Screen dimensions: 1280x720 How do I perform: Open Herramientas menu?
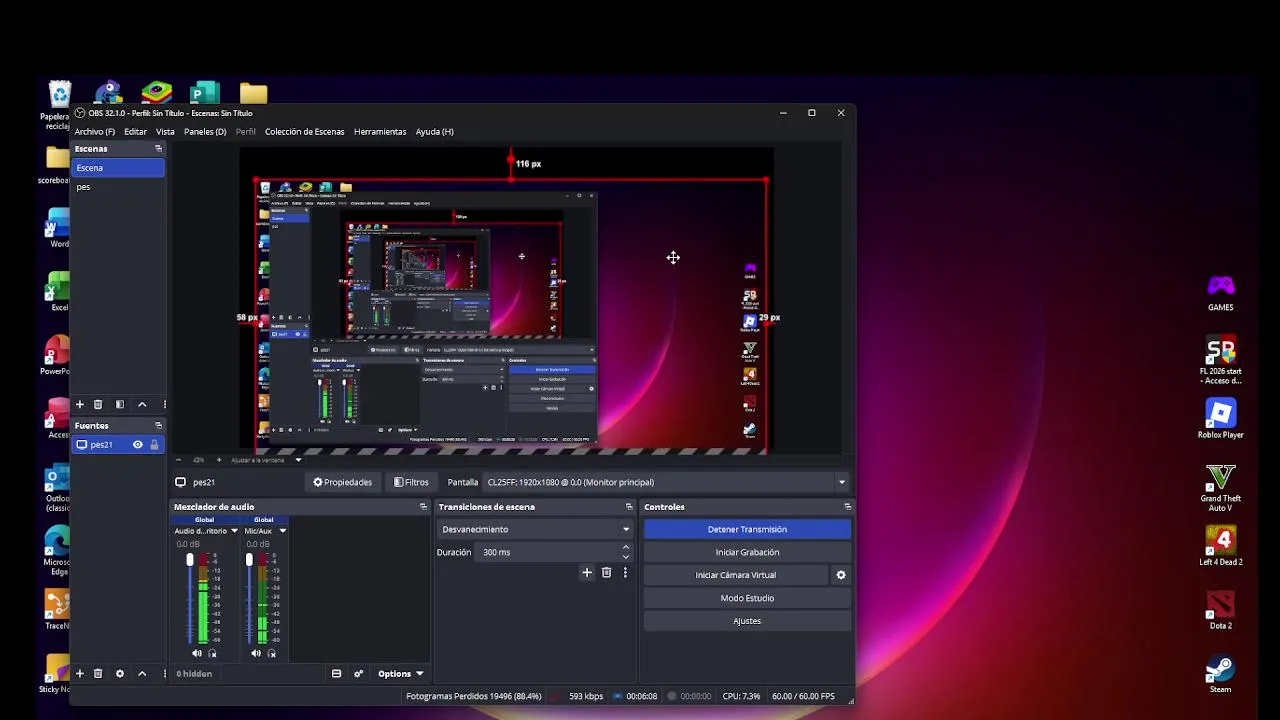click(380, 131)
